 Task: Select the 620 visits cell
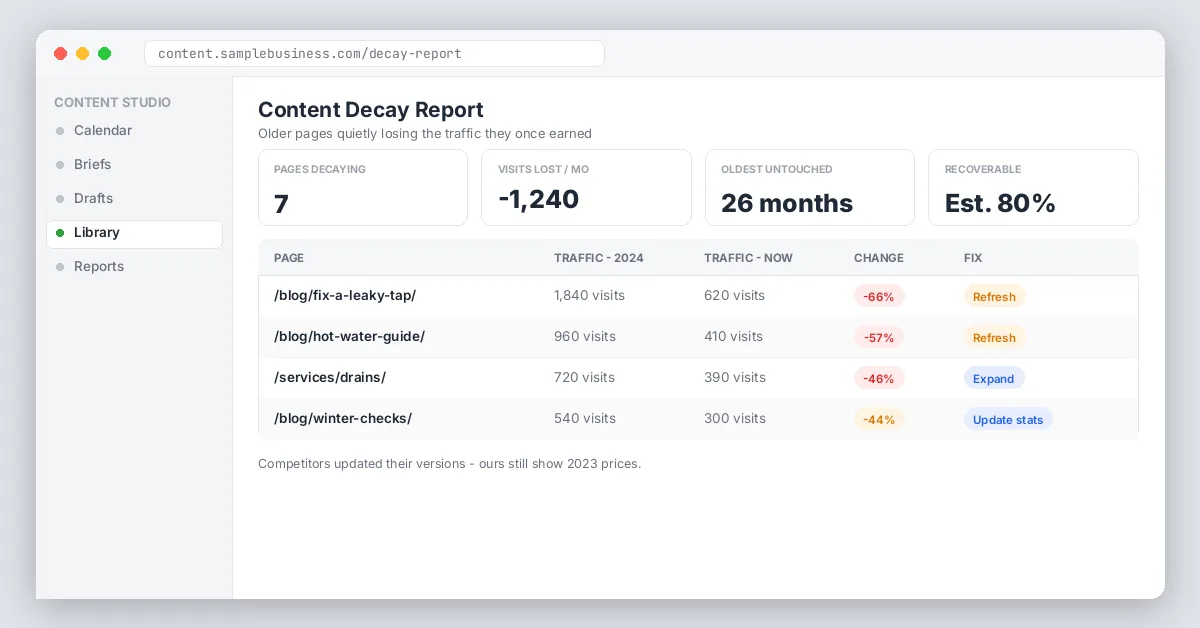(x=734, y=296)
